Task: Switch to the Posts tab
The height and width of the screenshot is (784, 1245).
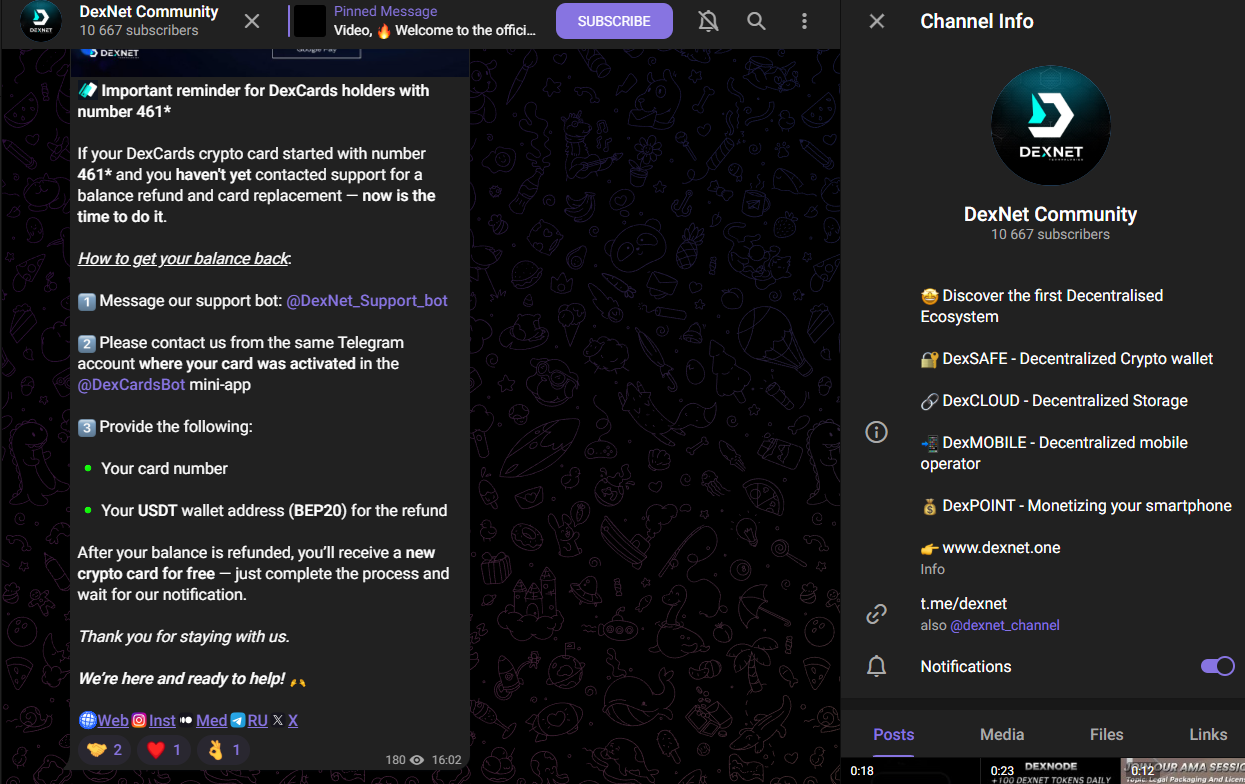Action: [x=894, y=734]
